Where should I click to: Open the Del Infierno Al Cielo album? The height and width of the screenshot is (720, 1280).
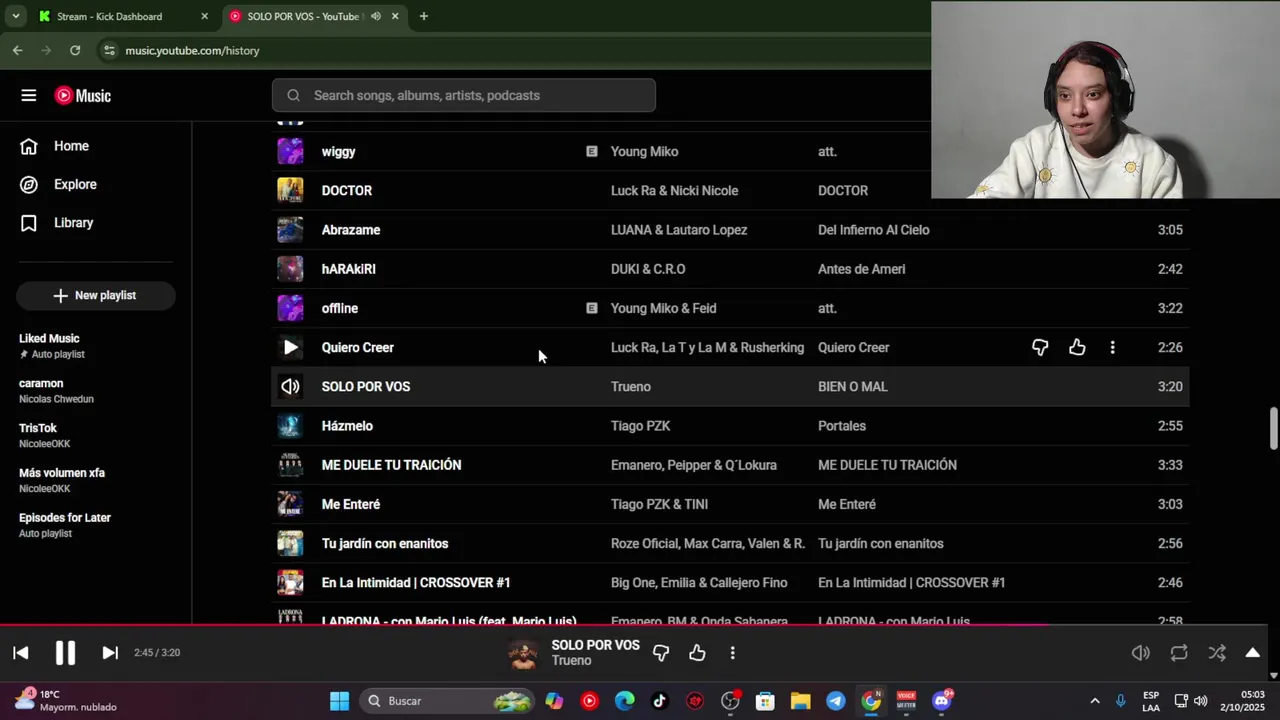click(873, 229)
